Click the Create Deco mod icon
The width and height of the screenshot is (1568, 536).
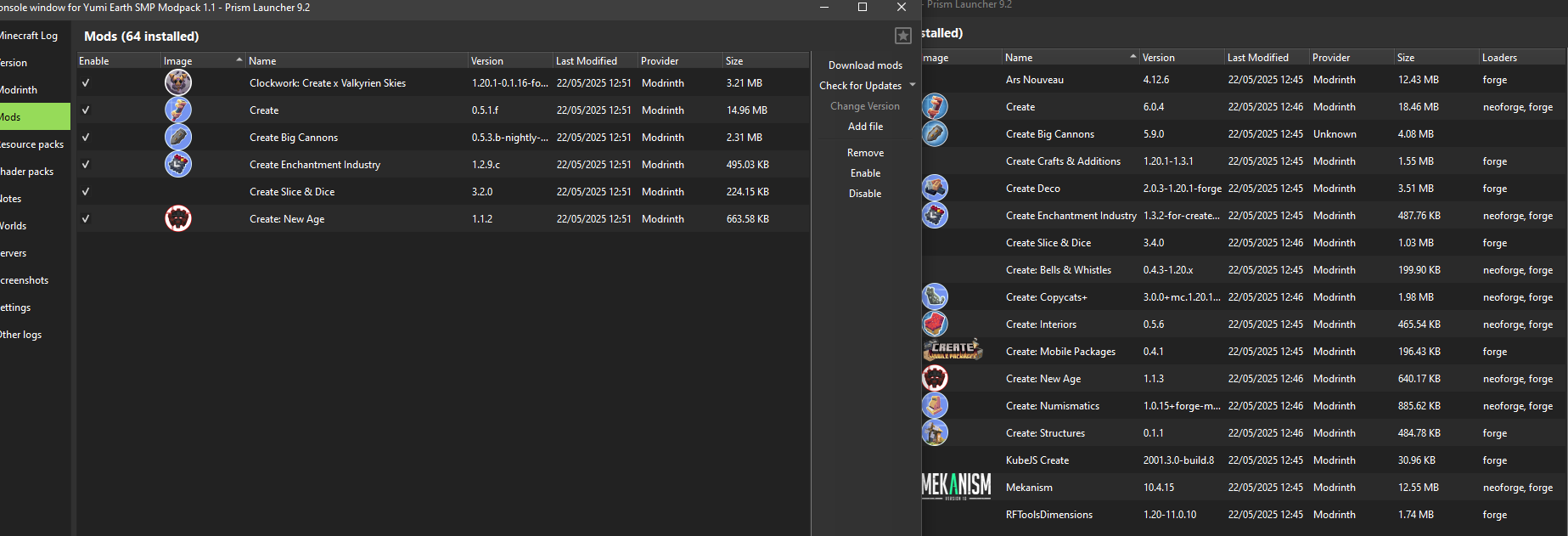coord(935,188)
